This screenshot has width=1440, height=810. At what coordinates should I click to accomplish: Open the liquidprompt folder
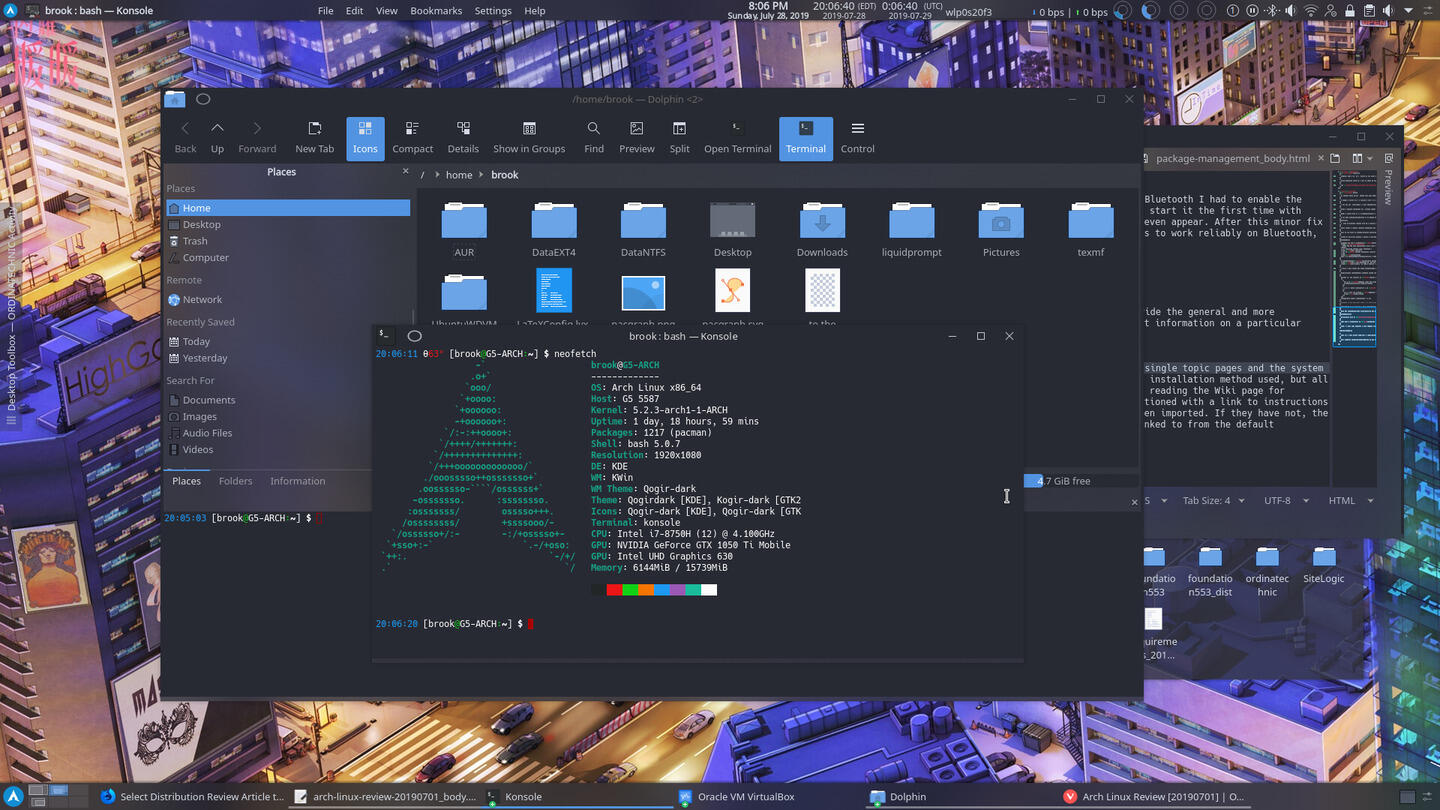coord(912,229)
